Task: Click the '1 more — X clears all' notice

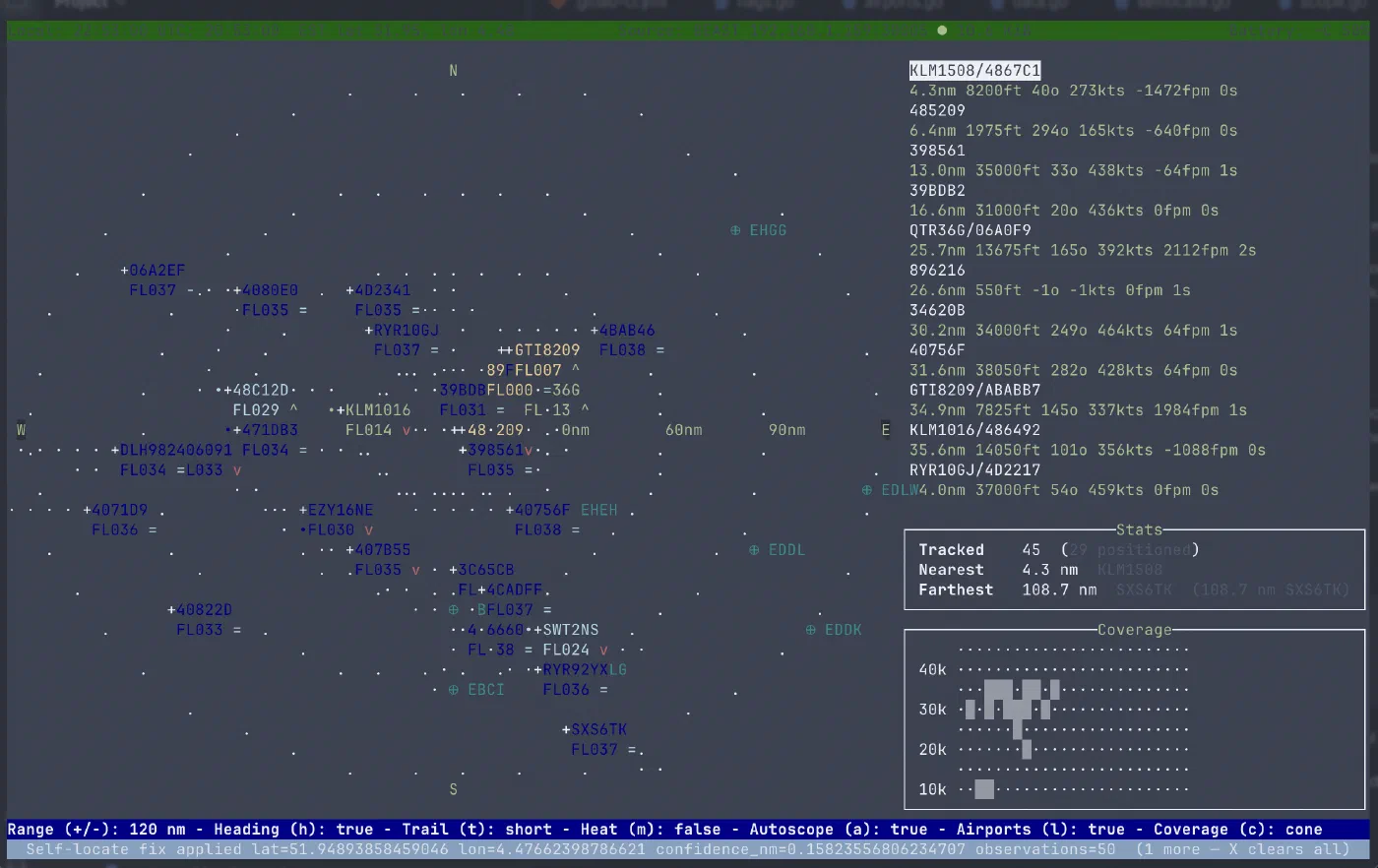Action: tap(1242, 849)
